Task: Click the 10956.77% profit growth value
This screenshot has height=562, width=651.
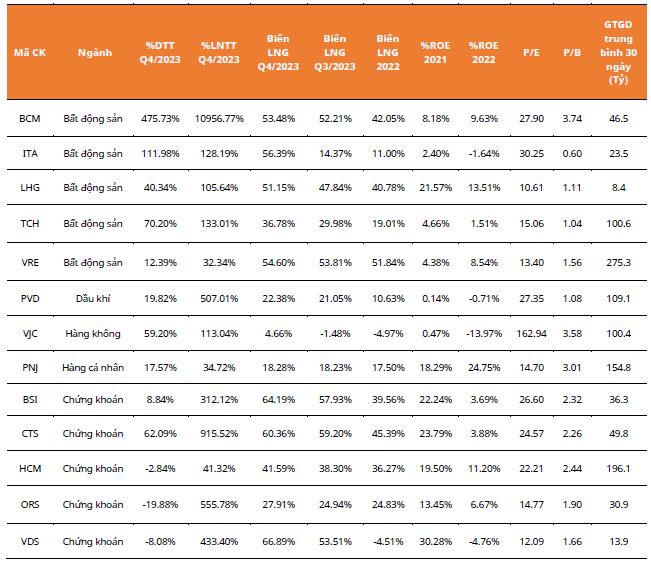Action: [x=220, y=118]
